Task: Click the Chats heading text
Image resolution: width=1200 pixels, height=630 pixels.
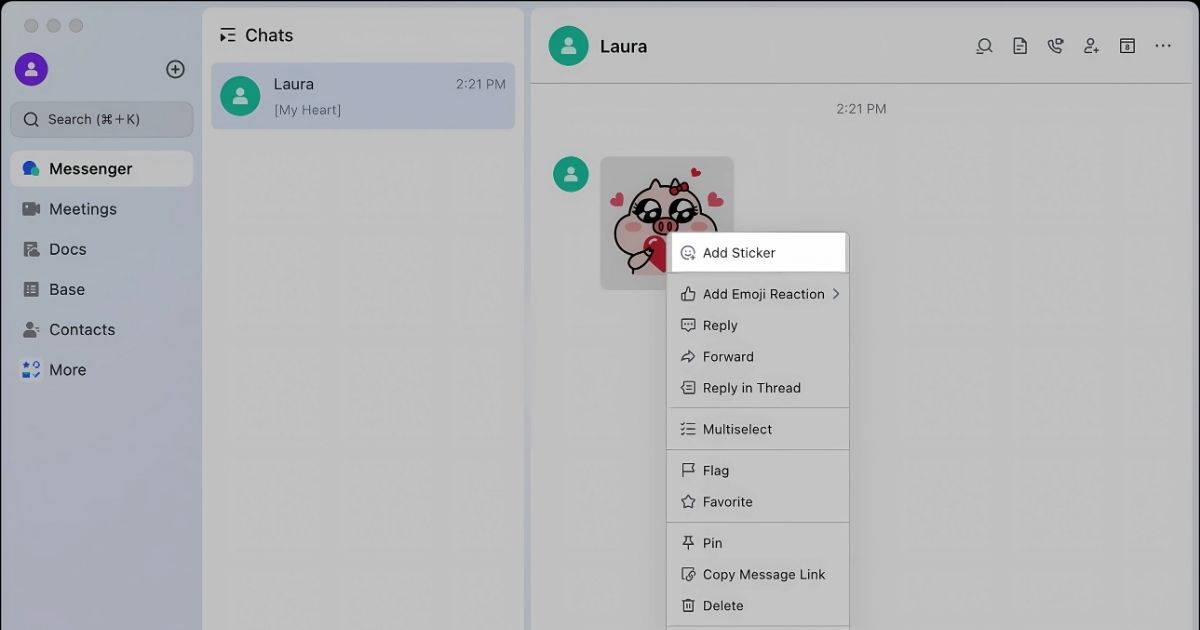Action: pos(269,35)
